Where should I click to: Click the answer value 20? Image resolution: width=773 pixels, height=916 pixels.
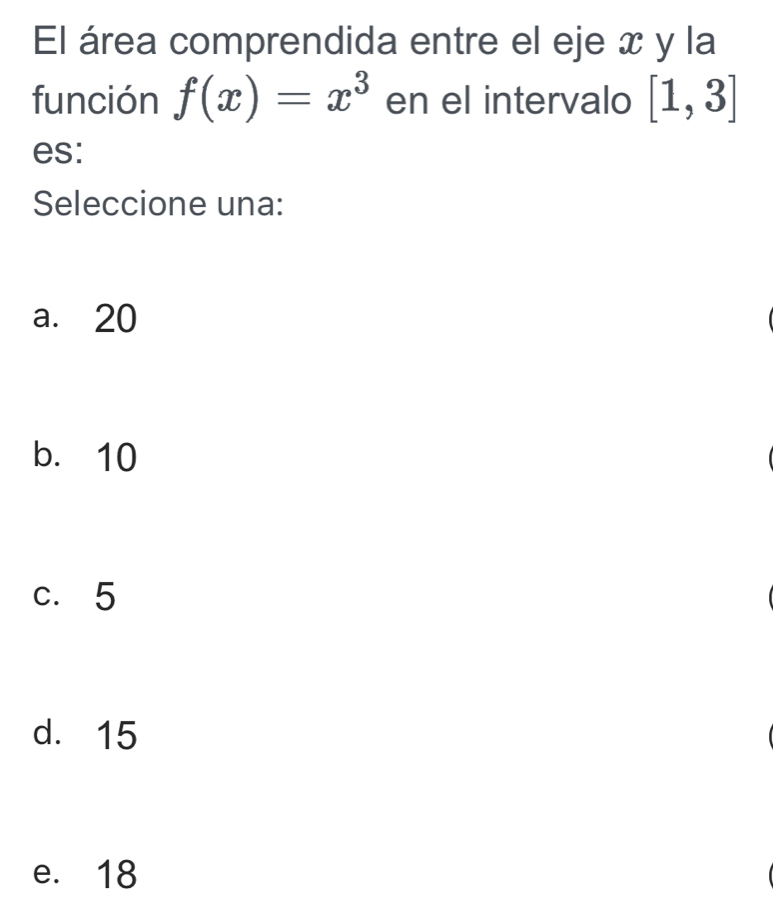tap(114, 320)
